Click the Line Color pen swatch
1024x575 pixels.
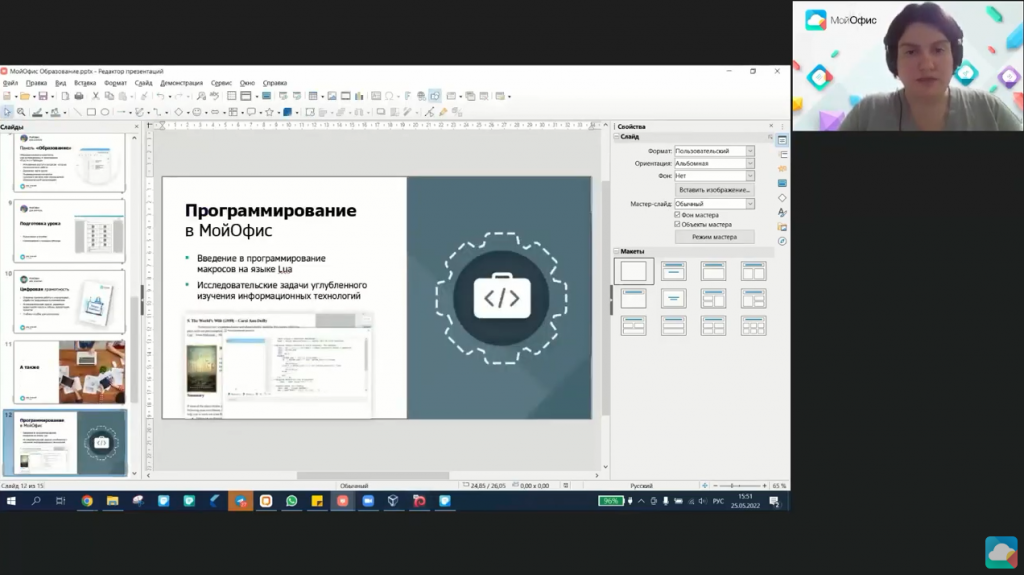[x=37, y=112]
